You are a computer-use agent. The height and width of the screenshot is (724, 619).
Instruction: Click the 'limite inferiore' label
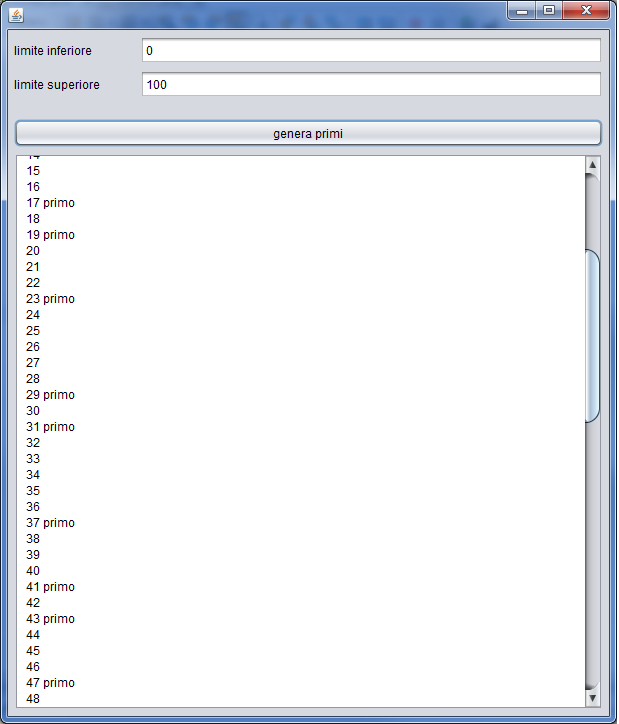pos(52,51)
